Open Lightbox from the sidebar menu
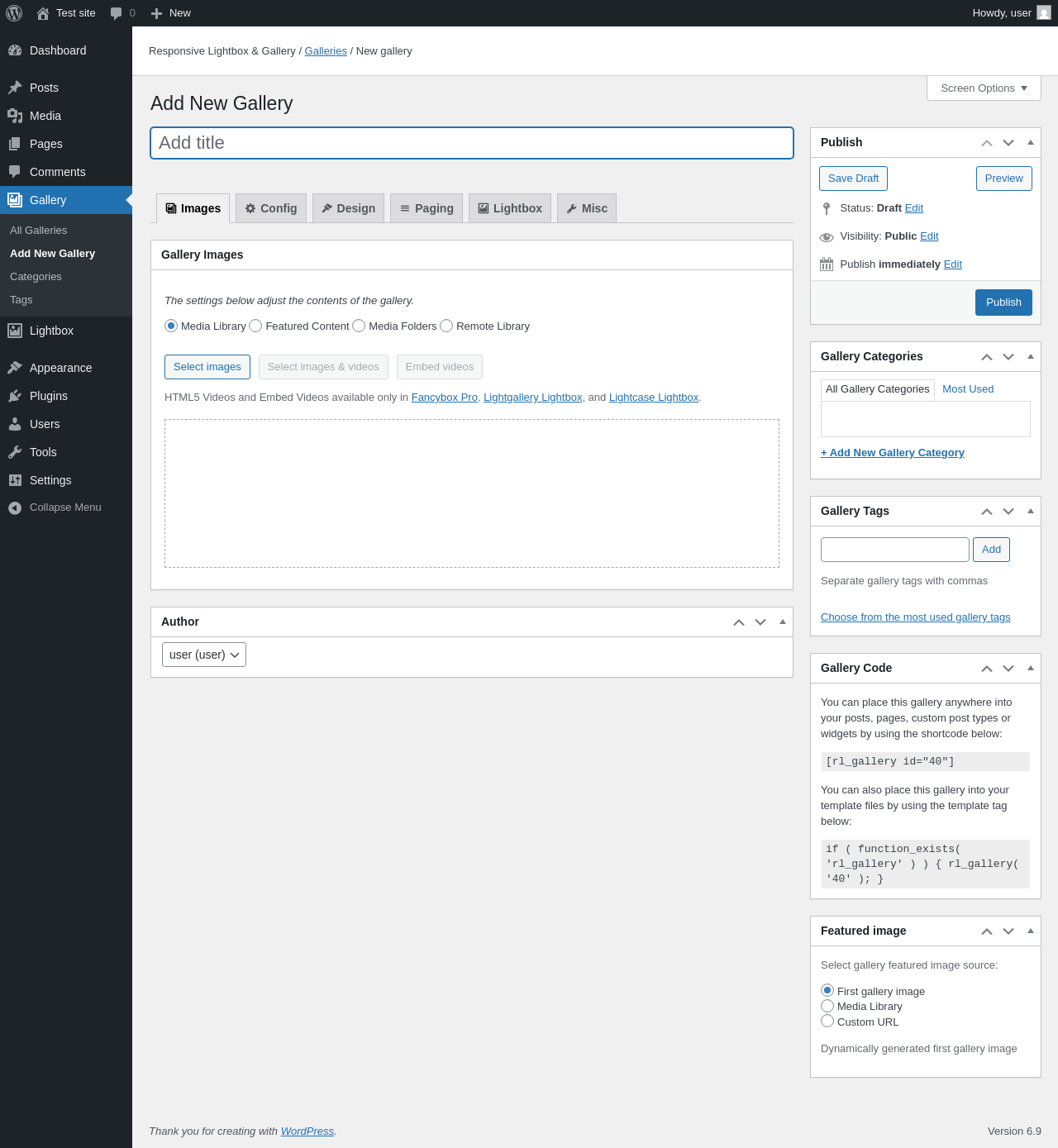The height and width of the screenshot is (1148, 1058). pyautogui.click(x=51, y=331)
